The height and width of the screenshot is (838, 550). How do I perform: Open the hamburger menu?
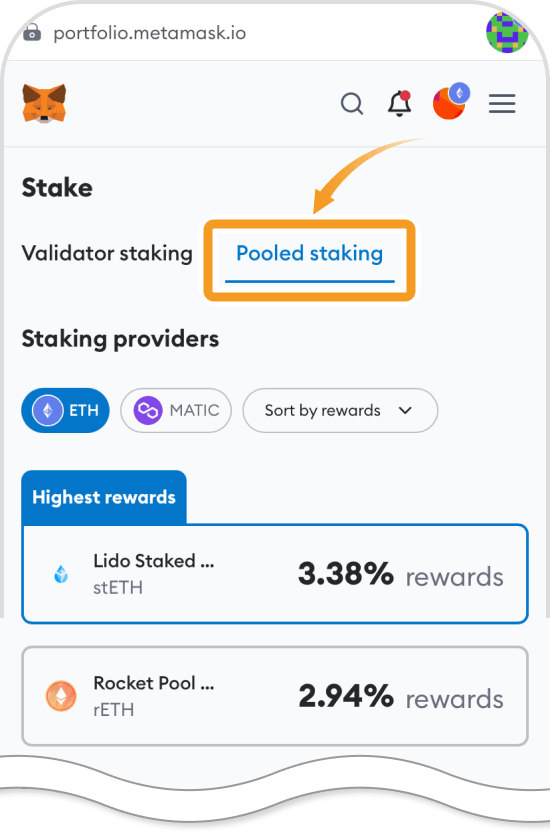click(x=502, y=104)
